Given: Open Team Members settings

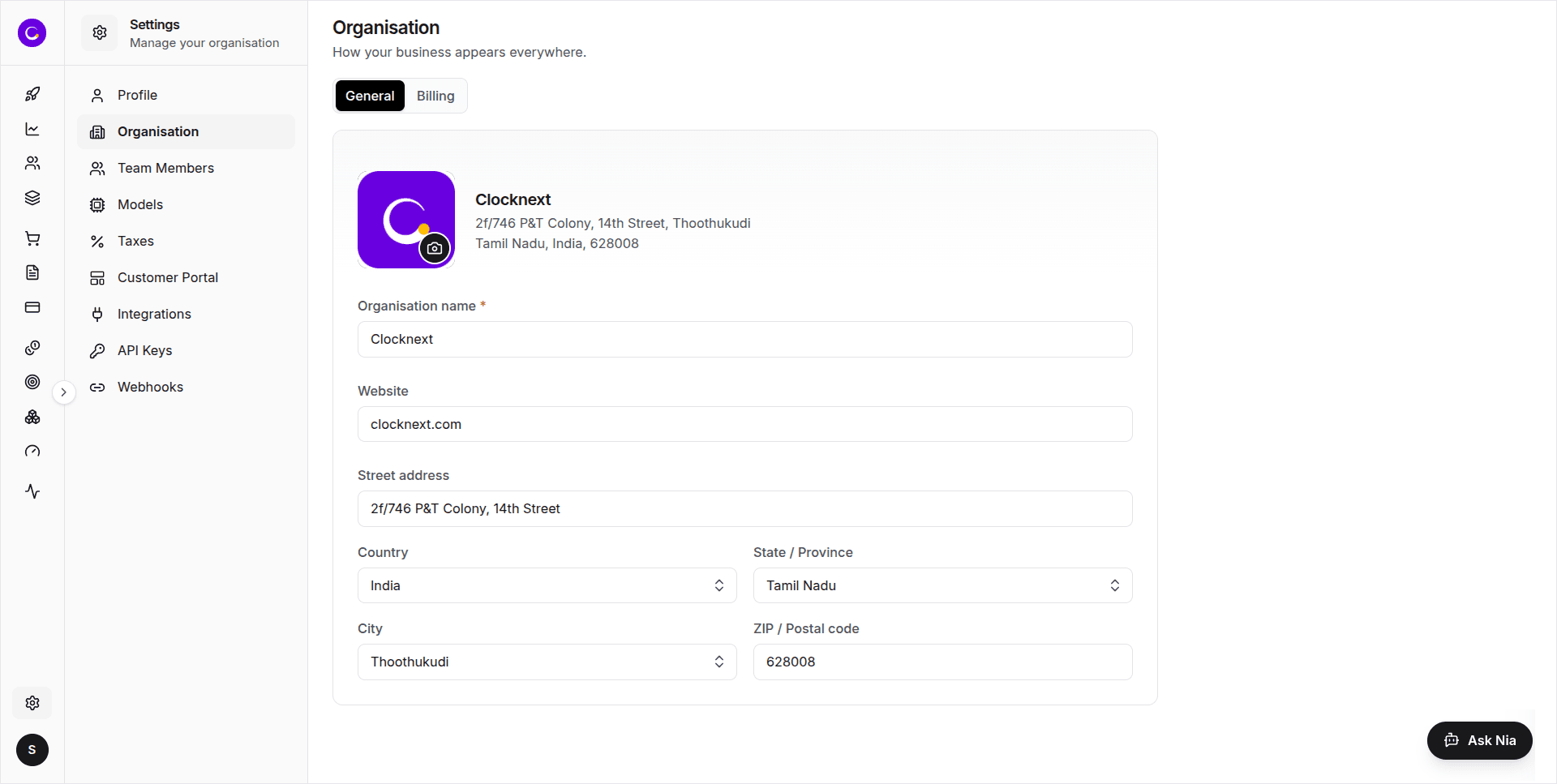Looking at the screenshot, I should click(x=186, y=168).
